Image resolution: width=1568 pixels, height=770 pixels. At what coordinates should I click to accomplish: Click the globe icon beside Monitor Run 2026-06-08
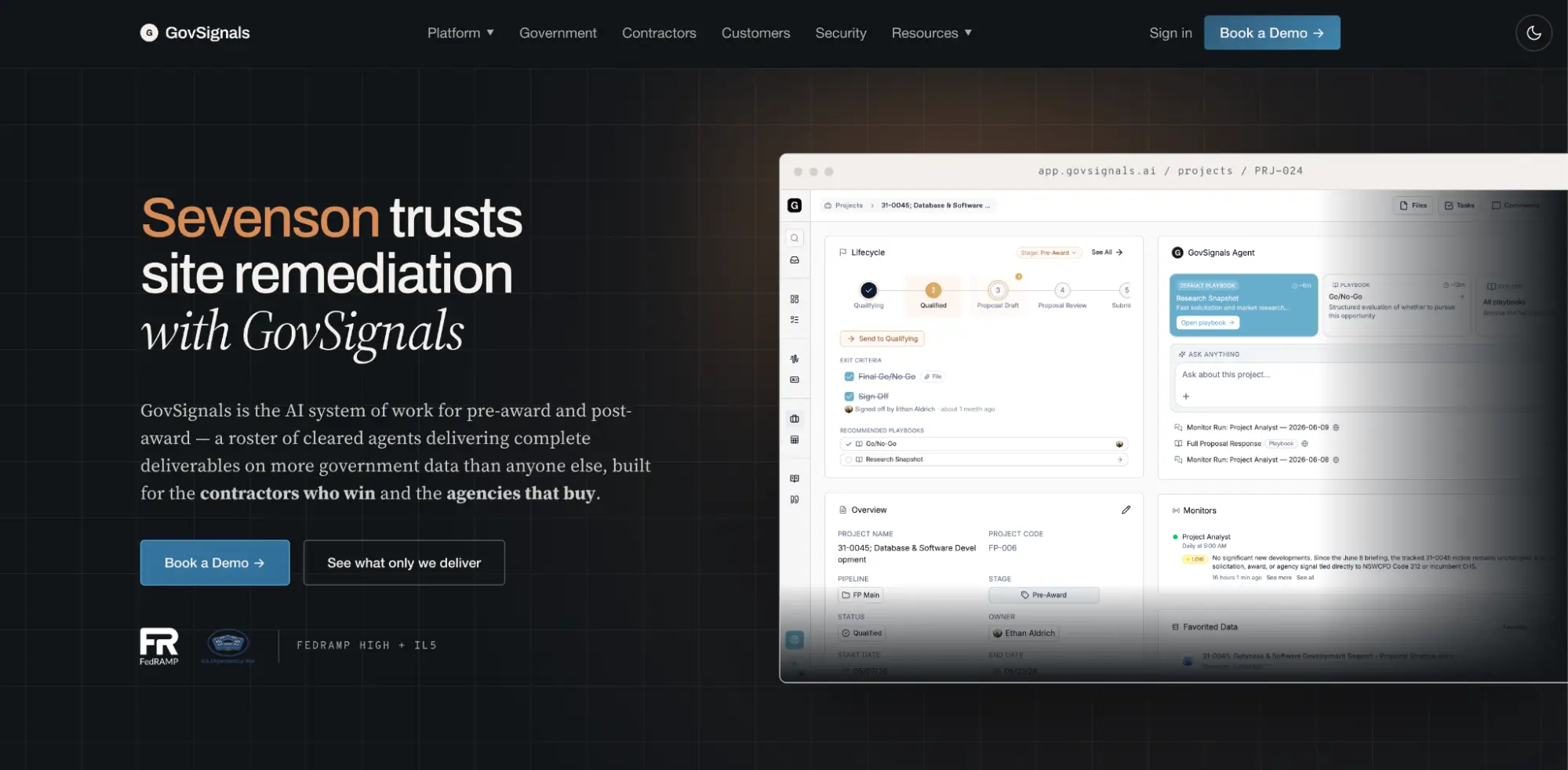click(x=1336, y=459)
